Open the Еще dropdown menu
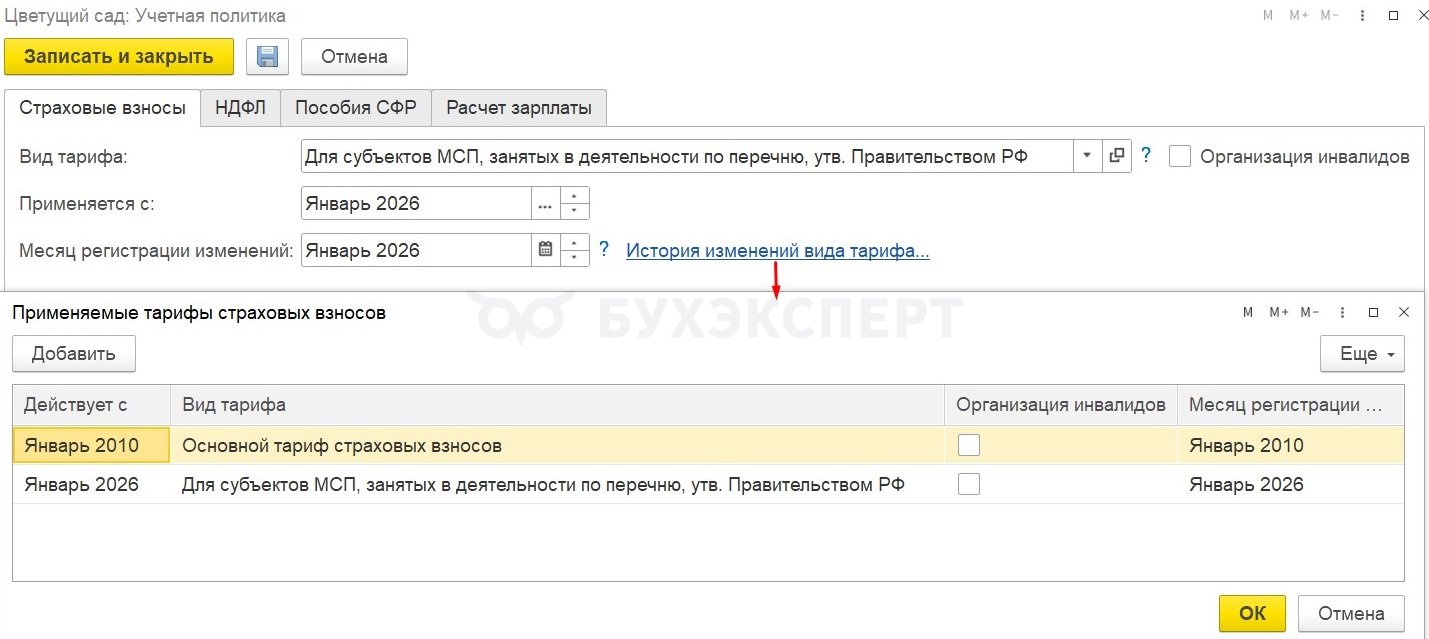The width and height of the screenshot is (1429, 639). [1362, 354]
